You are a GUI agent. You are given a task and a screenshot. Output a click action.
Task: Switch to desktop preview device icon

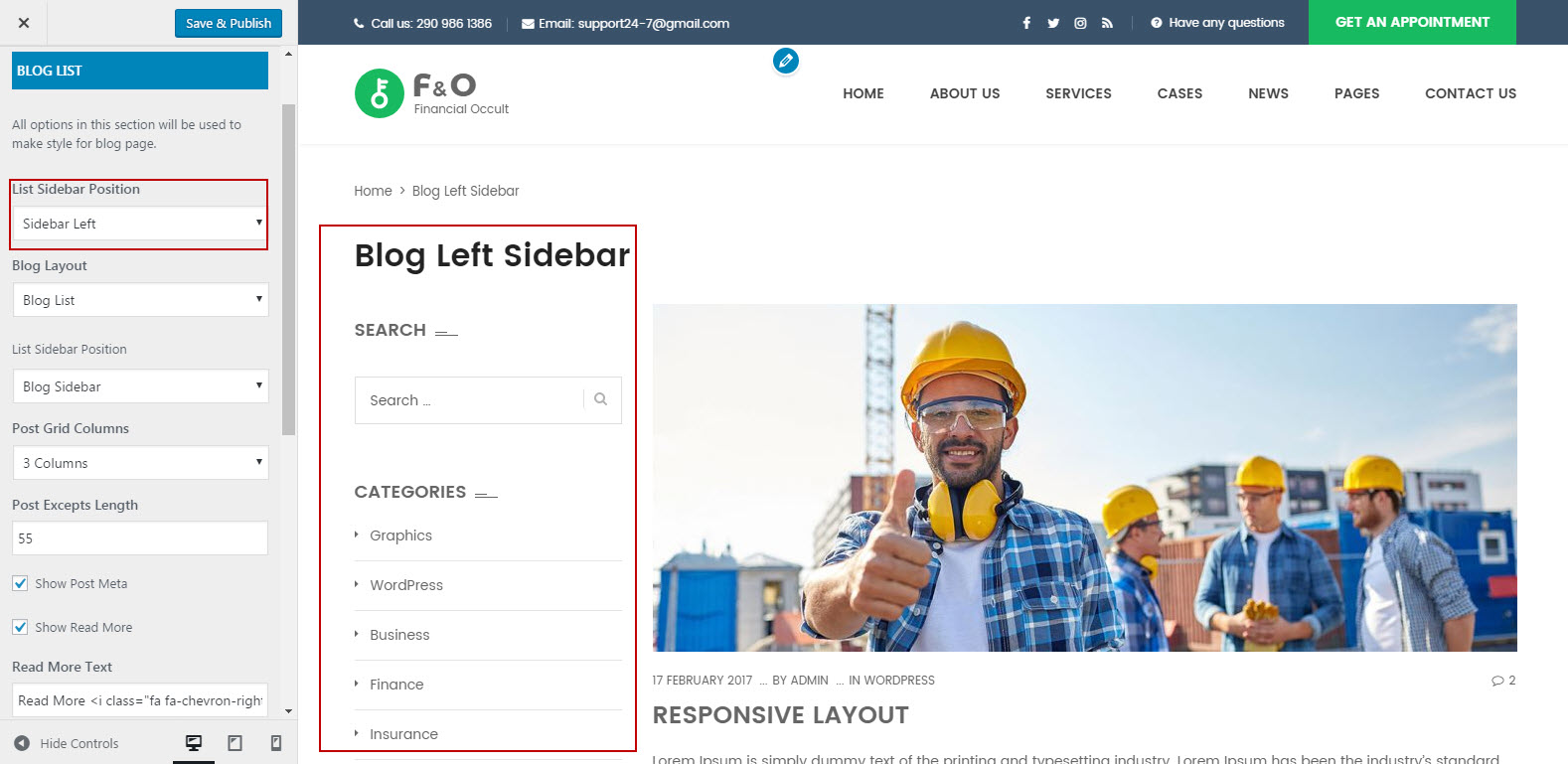point(194,743)
